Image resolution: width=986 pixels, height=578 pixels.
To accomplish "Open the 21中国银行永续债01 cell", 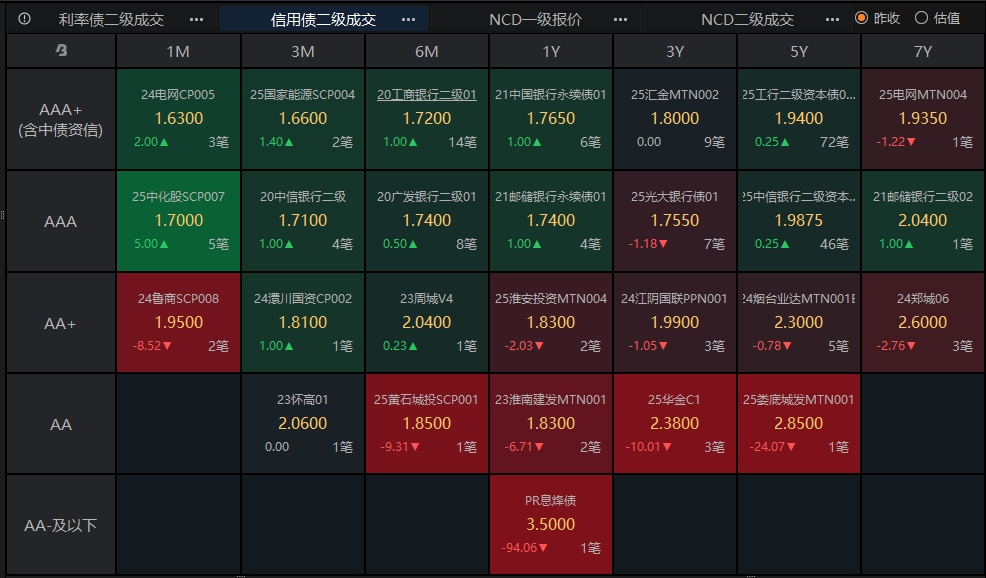I will [551, 119].
